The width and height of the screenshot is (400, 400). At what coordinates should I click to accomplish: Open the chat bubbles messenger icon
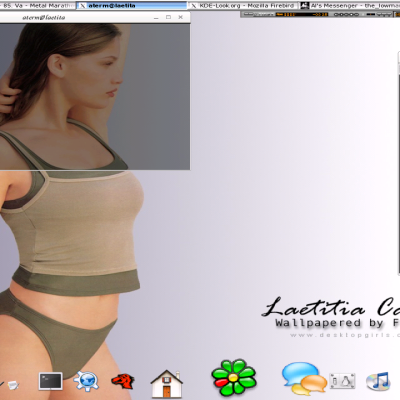point(304,378)
